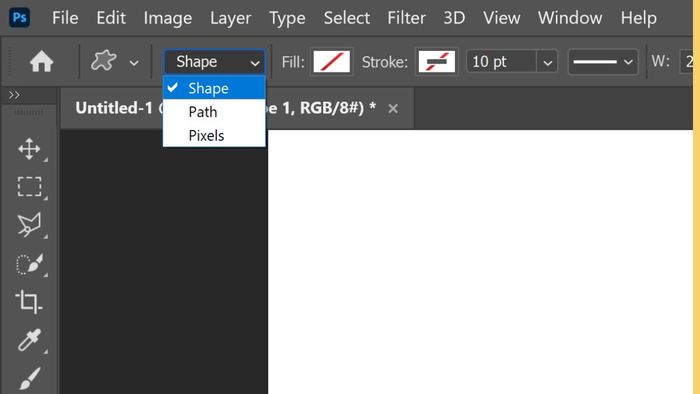The height and width of the screenshot is (394, 700).
Task: Select the Crop tool
Action: coord(29,302)
